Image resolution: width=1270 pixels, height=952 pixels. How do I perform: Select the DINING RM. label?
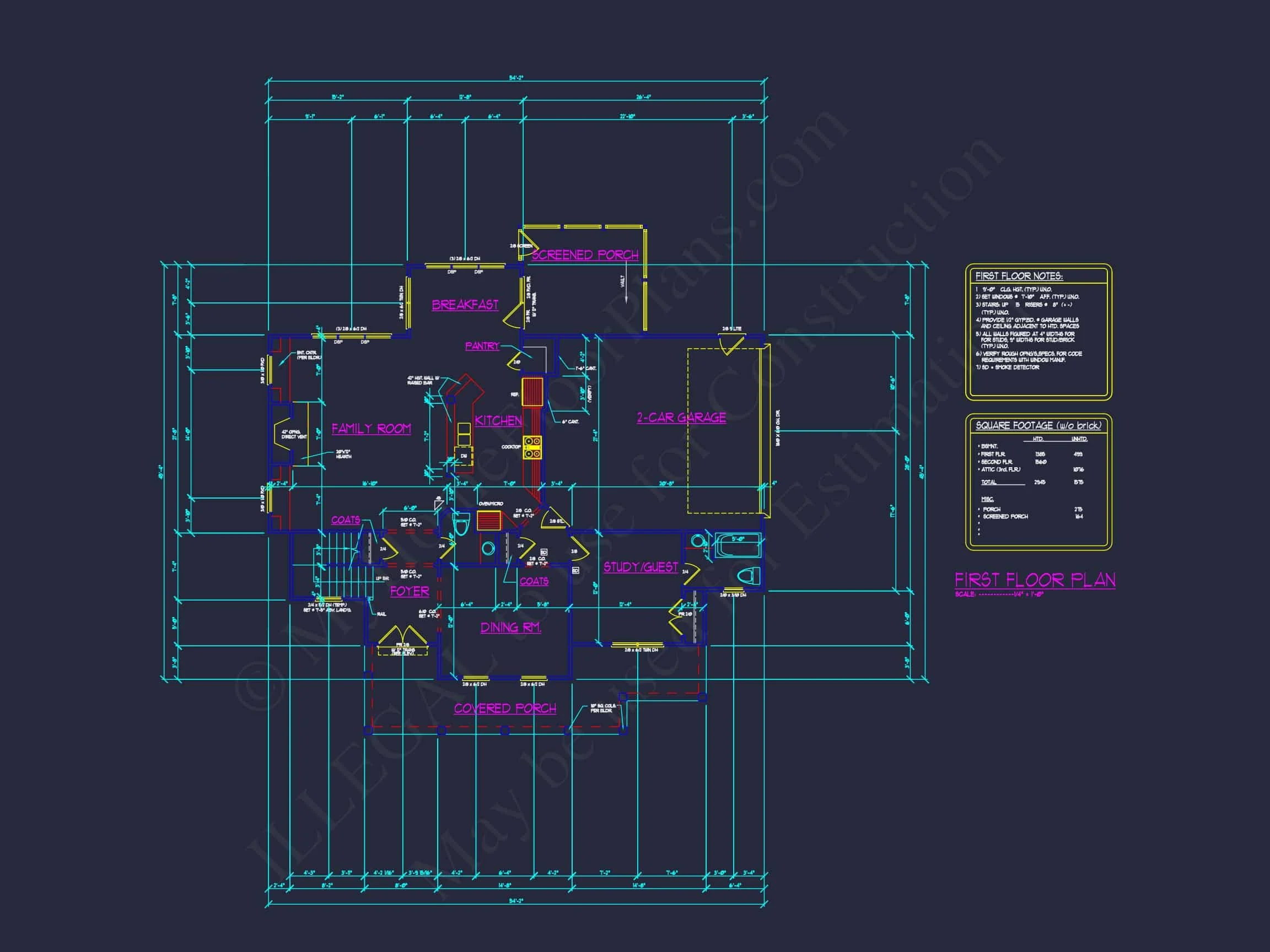(510, 628)
